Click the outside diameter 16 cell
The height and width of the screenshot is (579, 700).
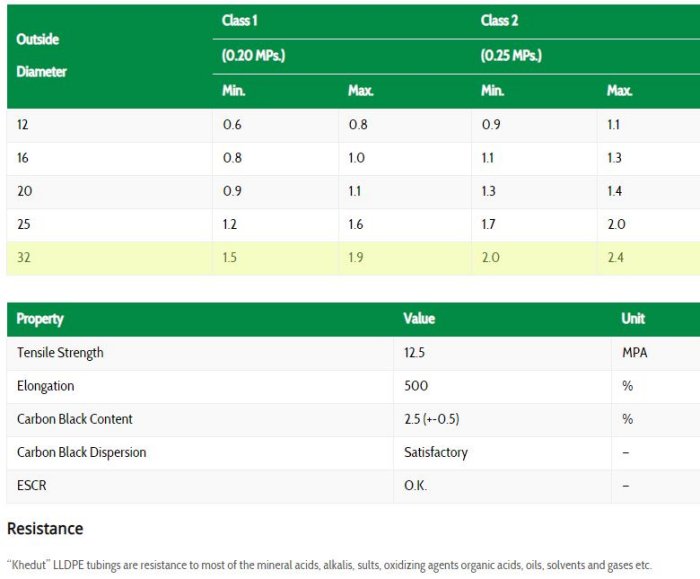[x=24, y=158]
